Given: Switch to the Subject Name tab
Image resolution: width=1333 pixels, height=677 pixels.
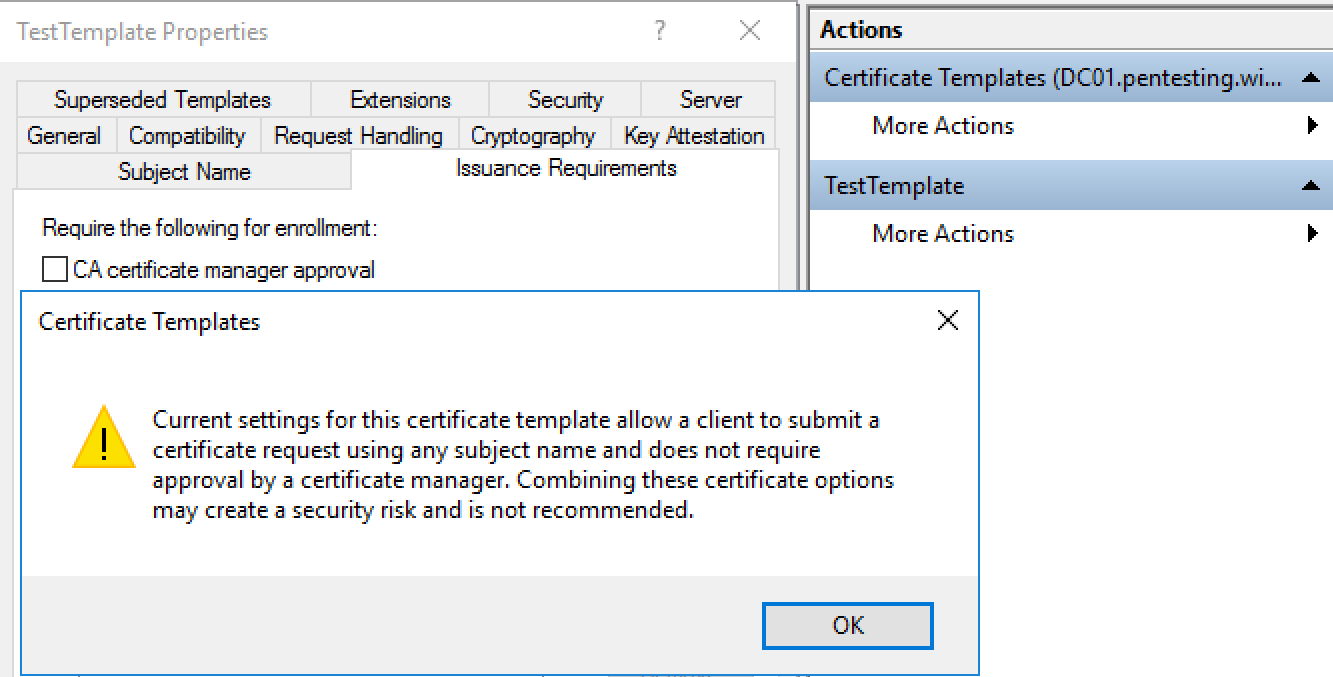Looking at the screenshot, I should tap(184, 172).
